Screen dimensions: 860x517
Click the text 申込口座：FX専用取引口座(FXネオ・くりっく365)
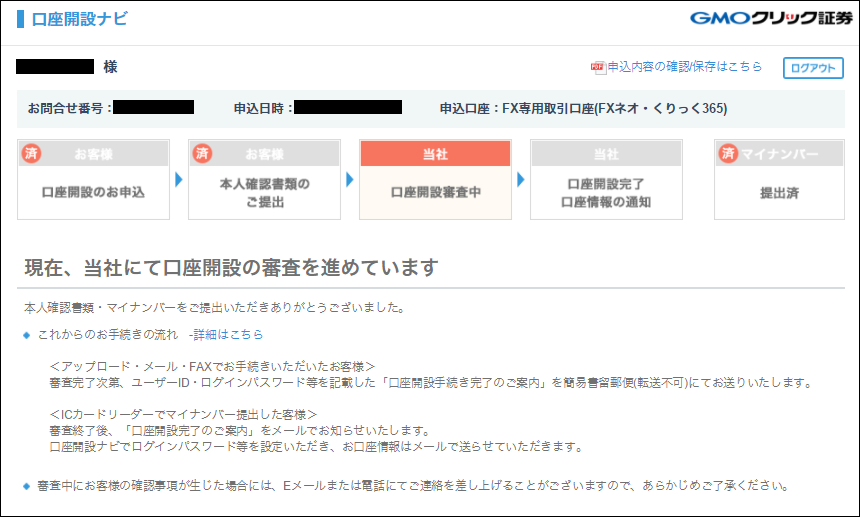pos(584,109)
